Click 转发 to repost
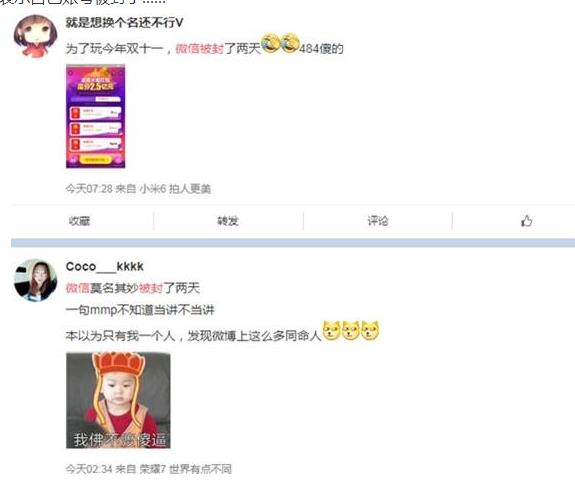Image resolution: width=575 pixels, height=486 pixels. (x=228, y=221)
